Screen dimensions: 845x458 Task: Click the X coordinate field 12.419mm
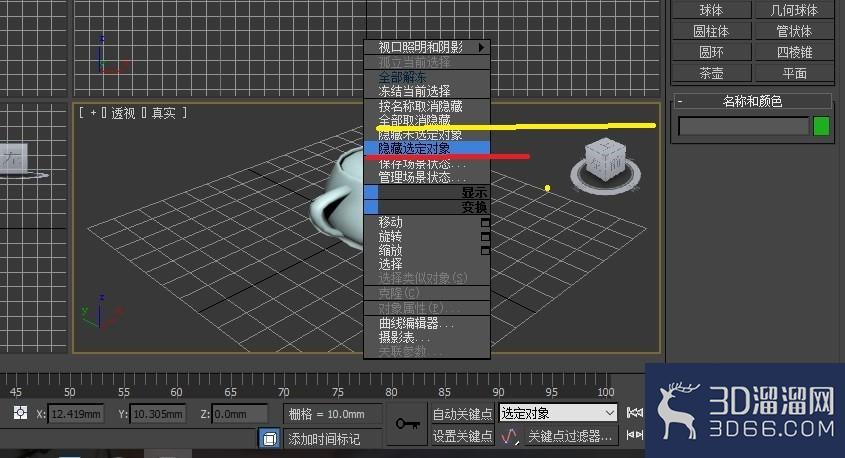(x=76, y=414)
